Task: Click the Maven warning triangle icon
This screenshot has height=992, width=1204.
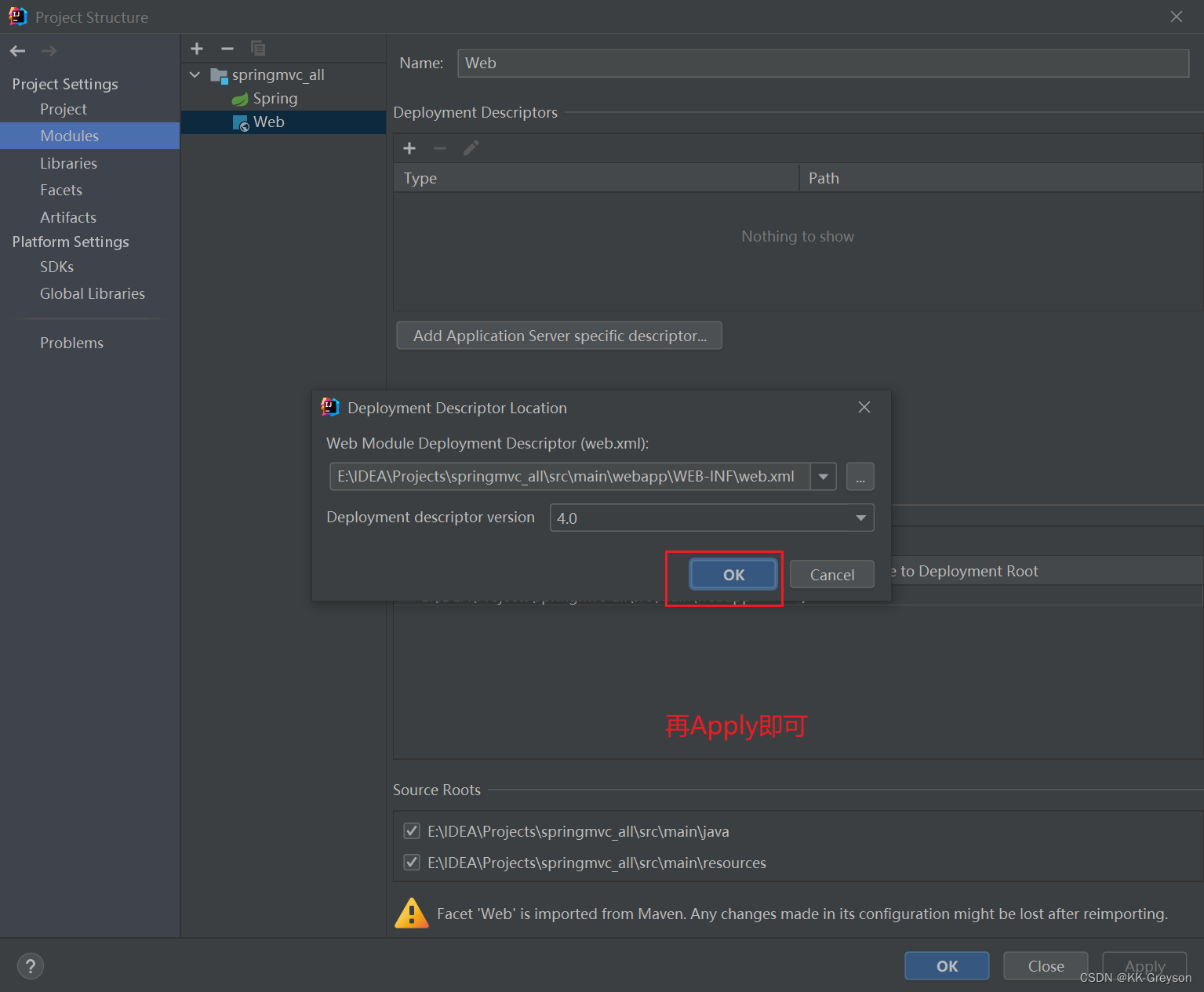Action: coord(412,914)
